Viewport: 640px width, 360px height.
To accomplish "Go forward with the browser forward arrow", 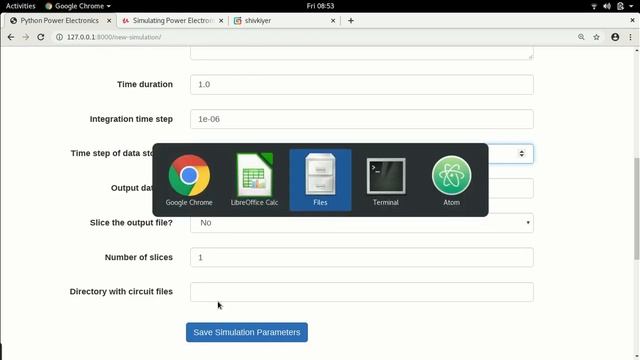I will pyautogui.click(x=25, y=37).
